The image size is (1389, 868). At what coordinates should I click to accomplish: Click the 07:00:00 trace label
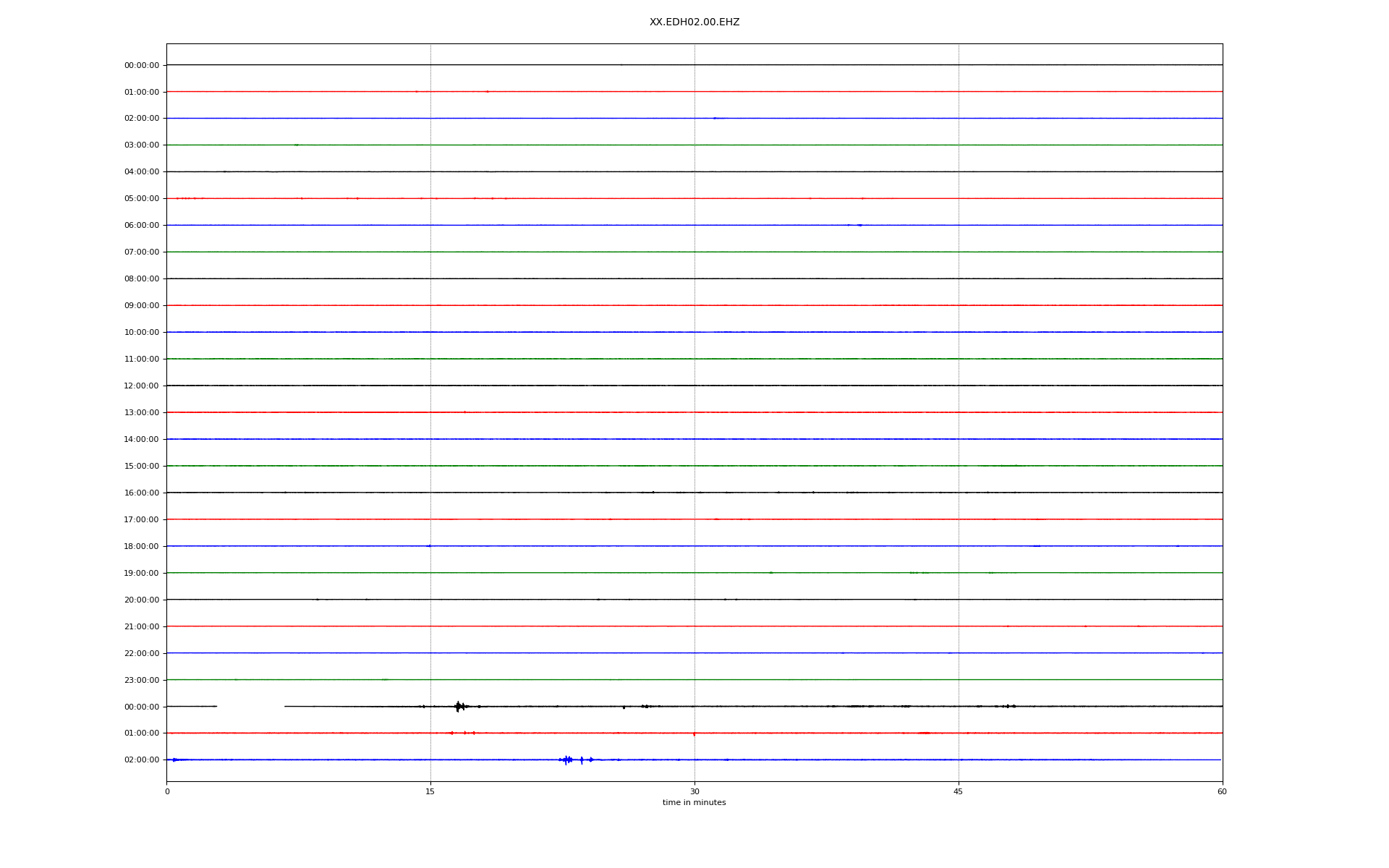point(141,252)
